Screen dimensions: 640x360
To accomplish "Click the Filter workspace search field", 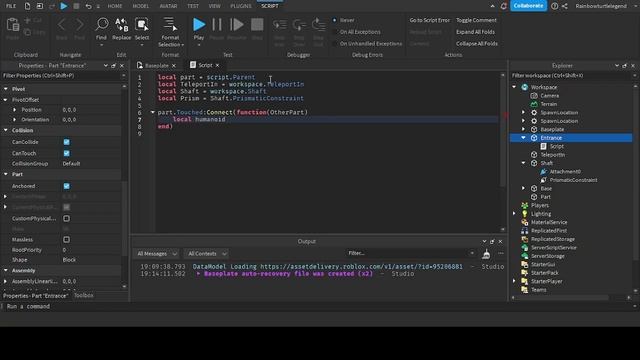I will point(571,76).
